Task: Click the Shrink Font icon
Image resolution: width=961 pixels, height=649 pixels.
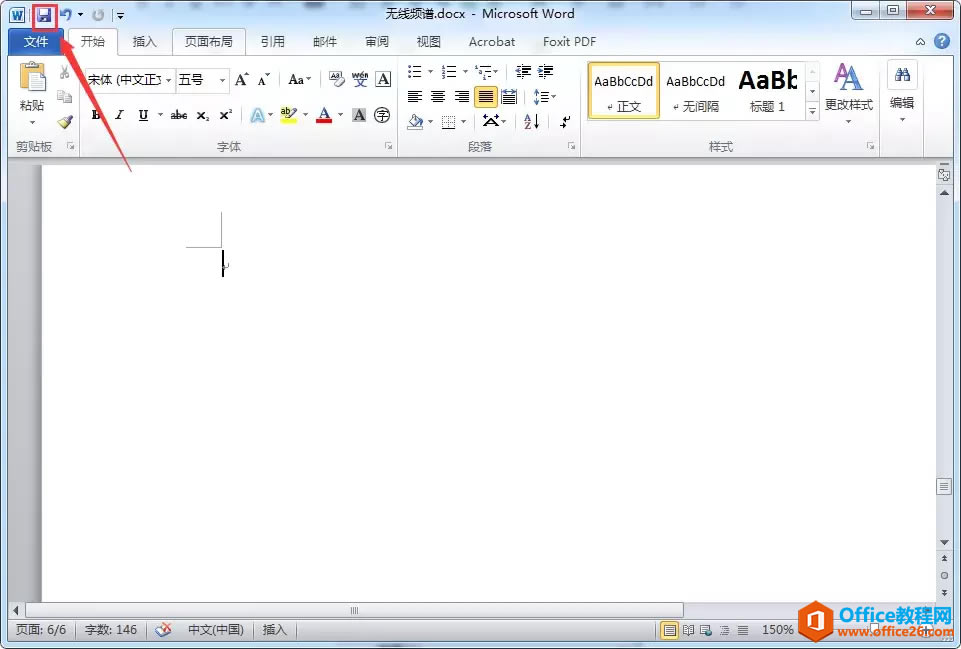Action: click(264, 80)
